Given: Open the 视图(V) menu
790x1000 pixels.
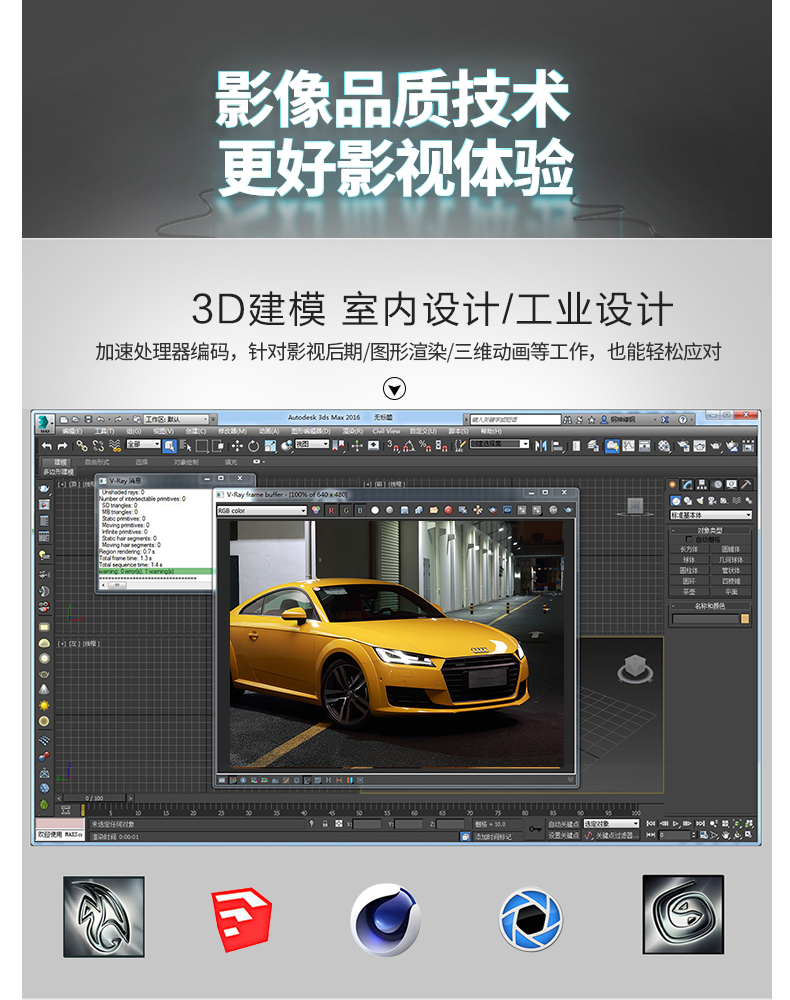Looking at the screenshot, I should (163, 431).
